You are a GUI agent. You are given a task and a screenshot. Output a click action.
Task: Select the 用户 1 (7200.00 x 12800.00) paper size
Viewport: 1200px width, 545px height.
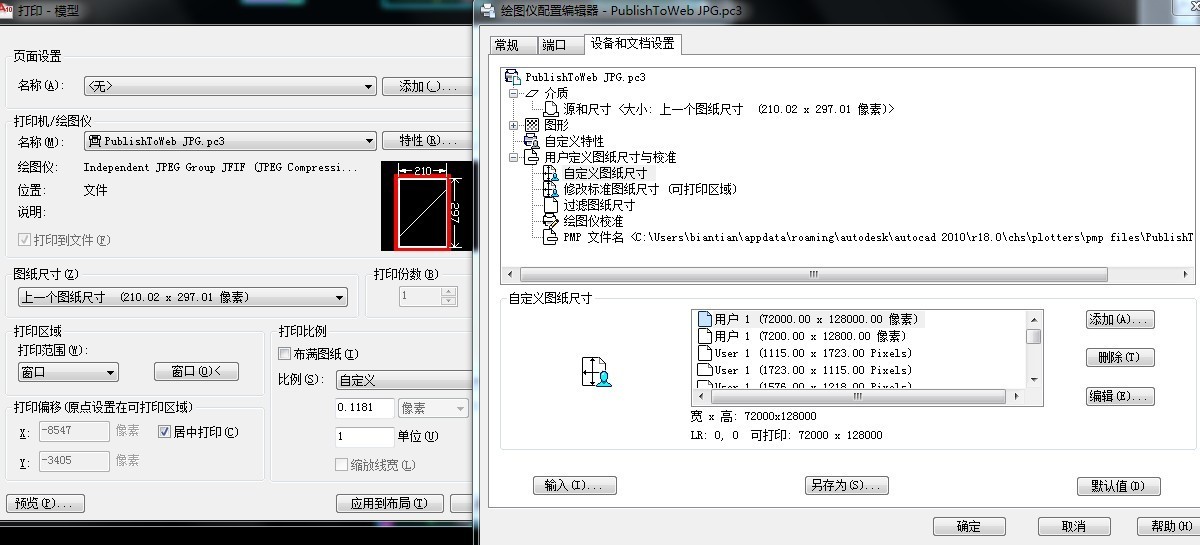click(x=810, y=336)
